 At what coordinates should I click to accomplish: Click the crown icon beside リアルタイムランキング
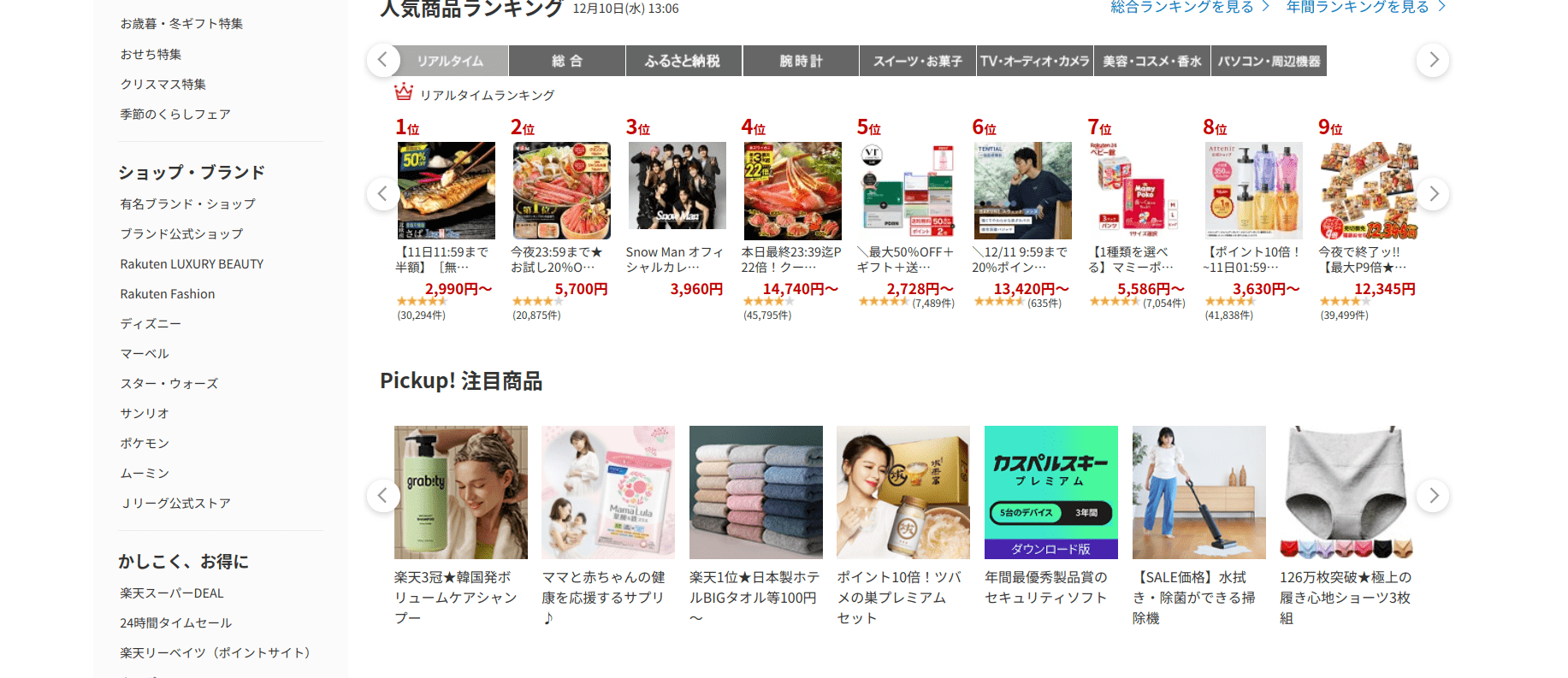pyautogui.click(x=404, y=92)
